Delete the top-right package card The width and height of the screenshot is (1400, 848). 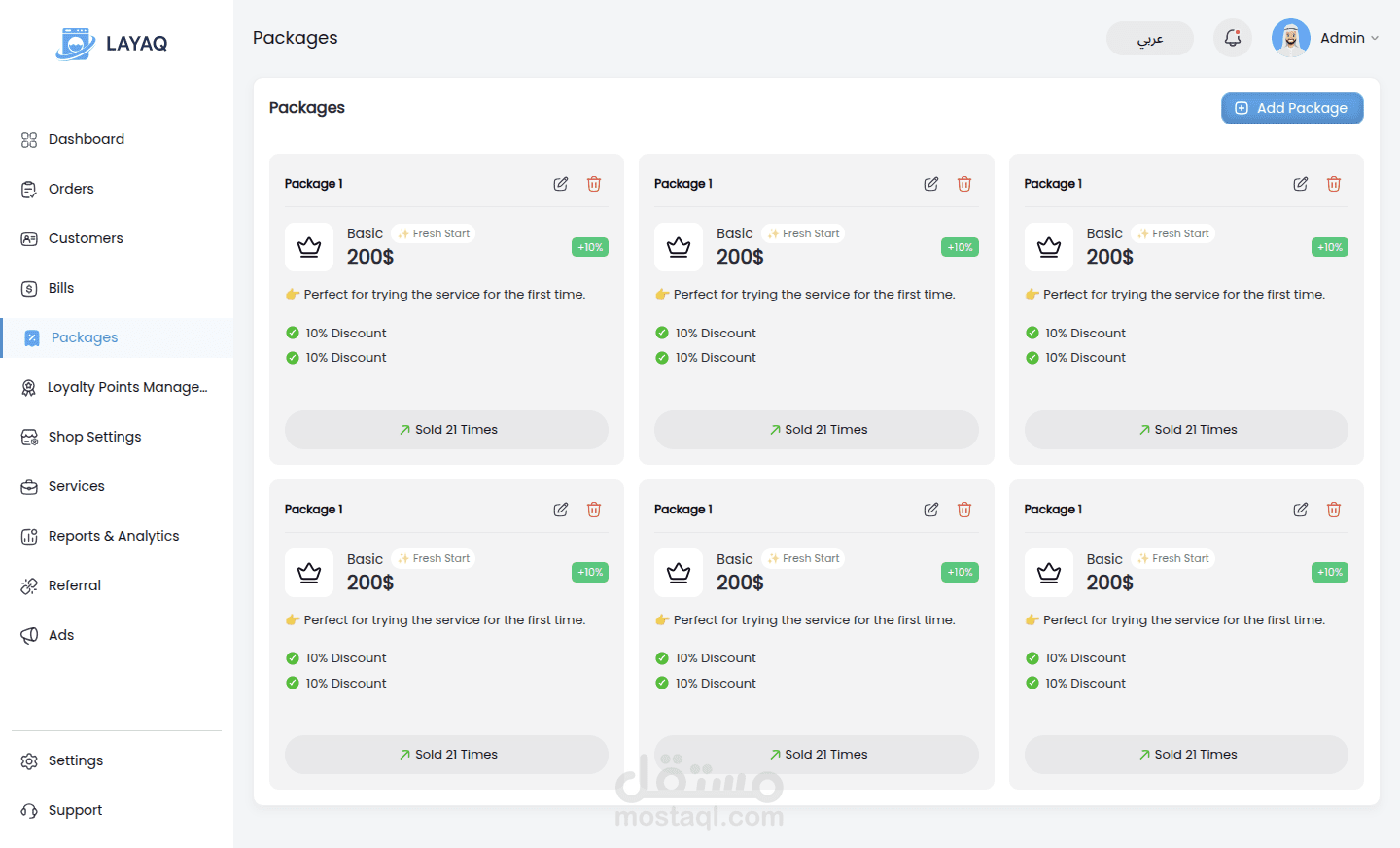(1334, 184)
